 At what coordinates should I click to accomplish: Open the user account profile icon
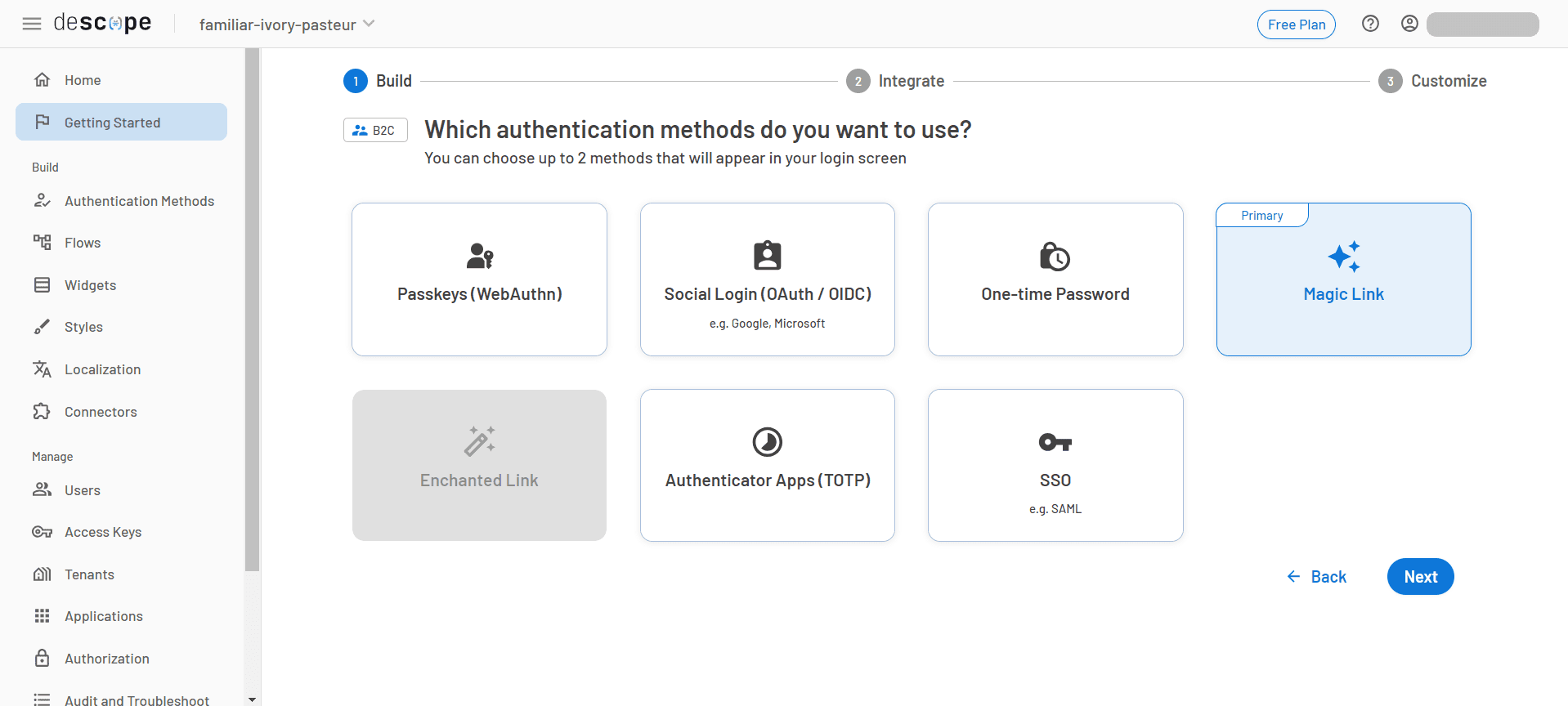tap(1409, 24)
